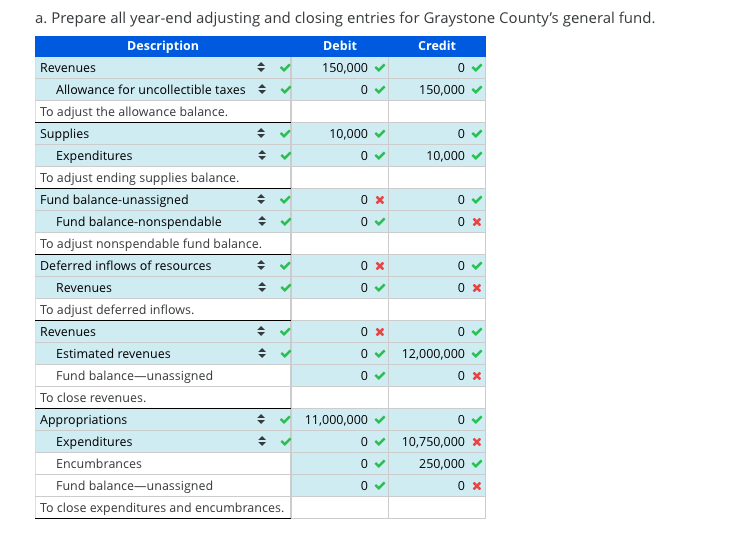This screenshot has width=742, height=538.
Task: Open the Supplies account dropdown
Action: pyautogui.click(x=261, y=133)
